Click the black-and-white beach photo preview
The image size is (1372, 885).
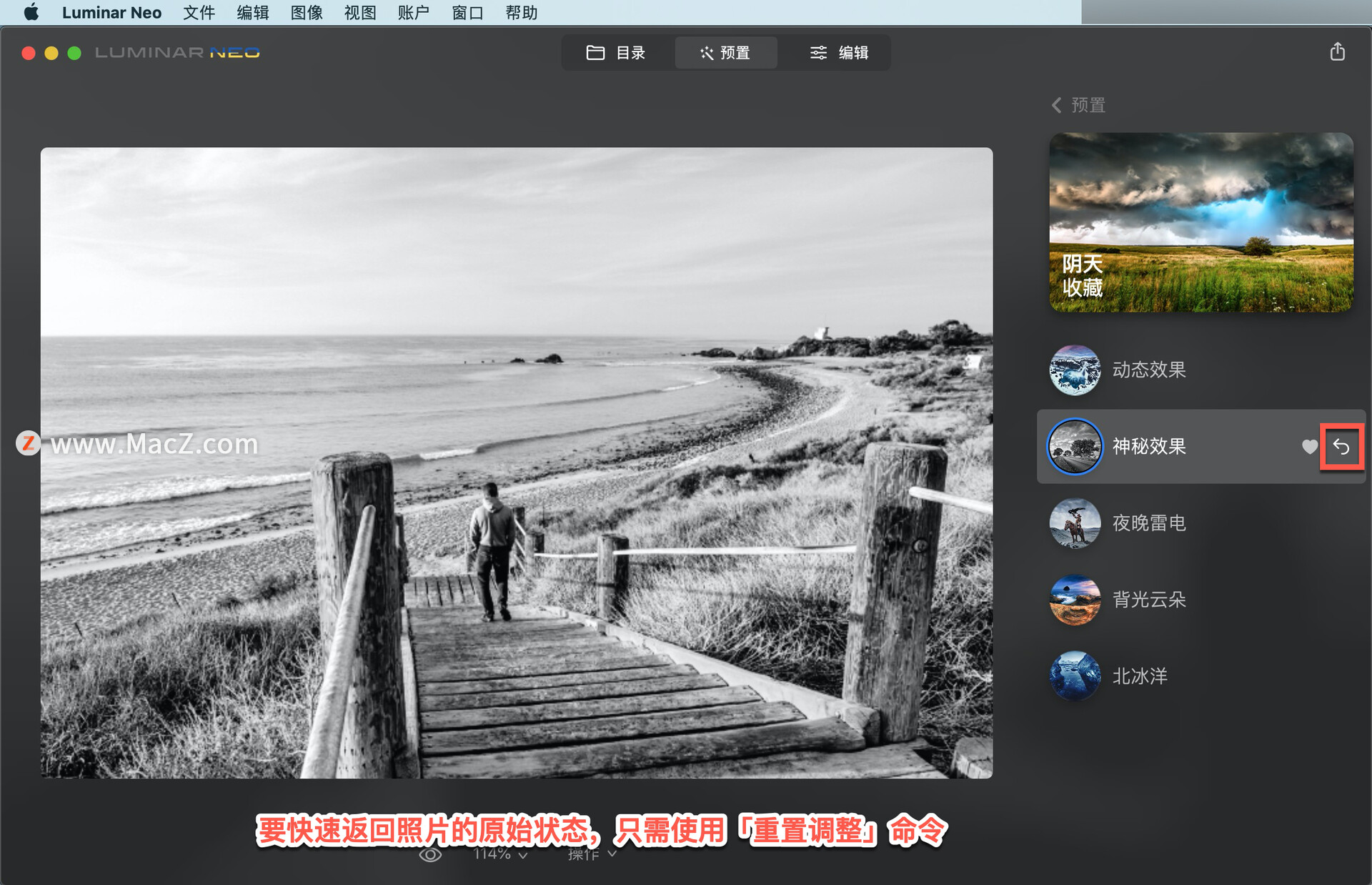click(x=517, y=463)
